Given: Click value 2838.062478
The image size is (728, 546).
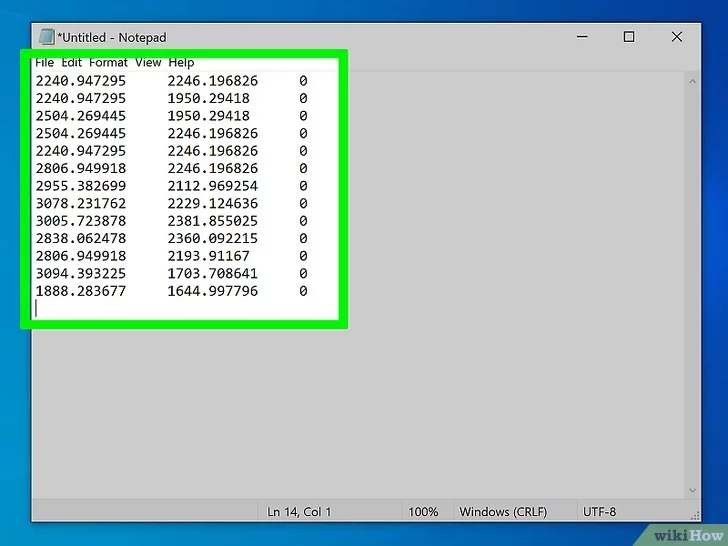Looking at the screenshot, I should coord(81,239).
